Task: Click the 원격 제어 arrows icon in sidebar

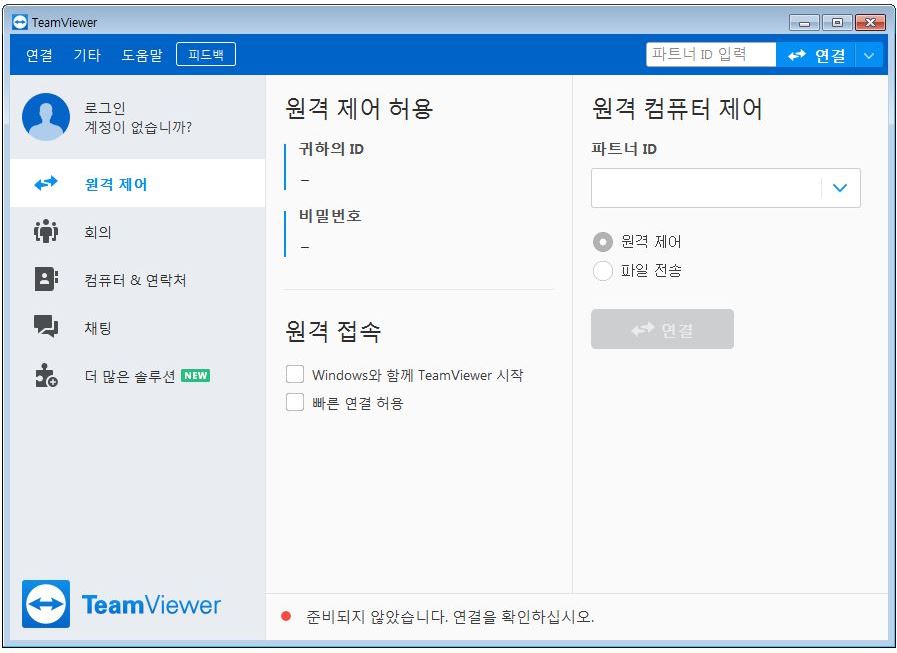Action: [x=46, y=183]
